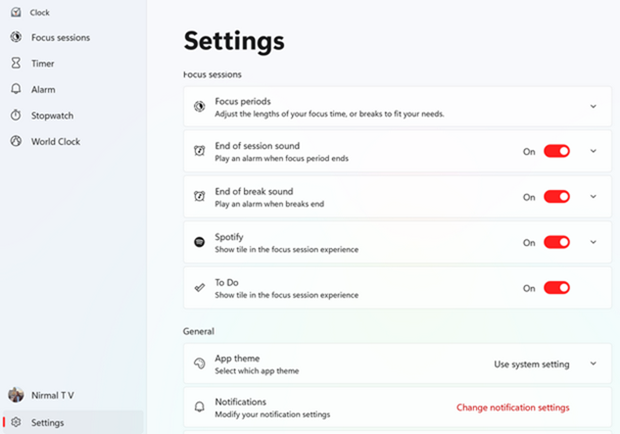Image resolution: width=620 pixels, height=434 pixels.
Task: Click the To Do checkmark icon
Action: 199,288
